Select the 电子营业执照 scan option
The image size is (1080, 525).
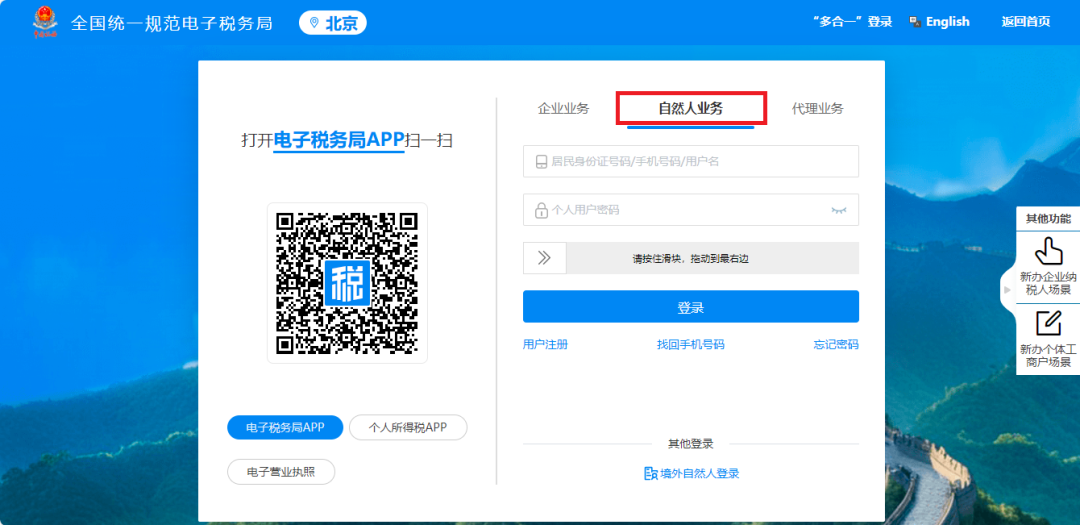point(281,472)
